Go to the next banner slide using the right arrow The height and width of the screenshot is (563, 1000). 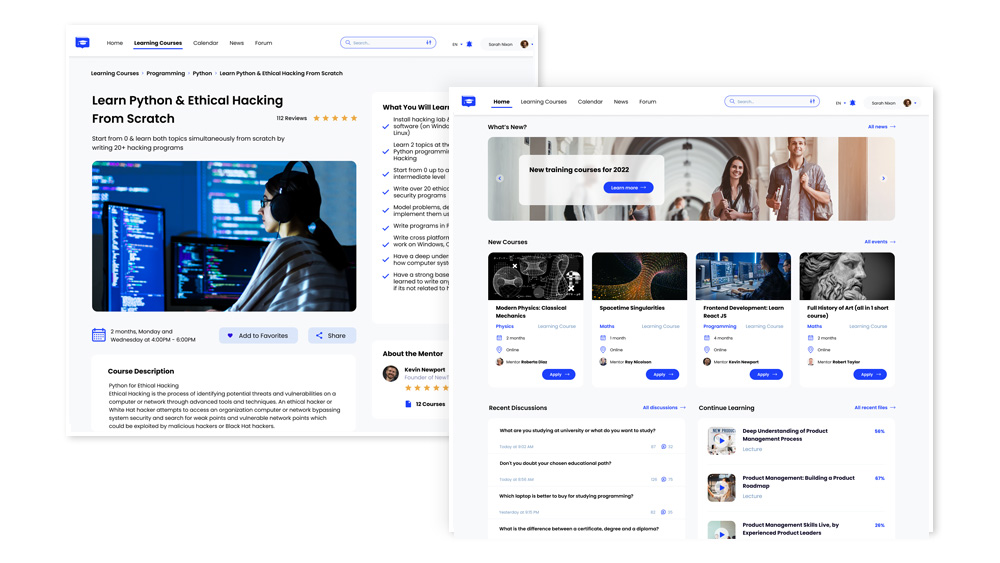coord(883,179)
